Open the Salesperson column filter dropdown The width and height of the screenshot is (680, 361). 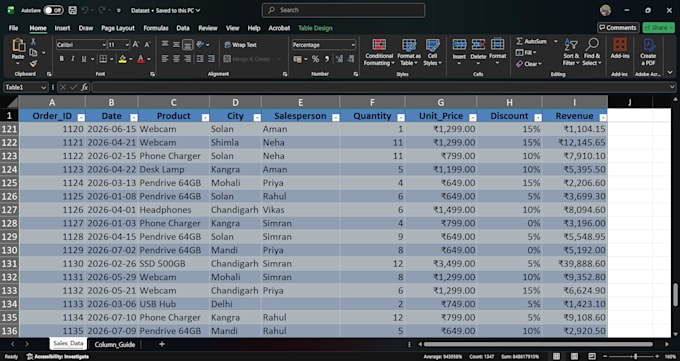pyautogui.click(x=336, y=118)
